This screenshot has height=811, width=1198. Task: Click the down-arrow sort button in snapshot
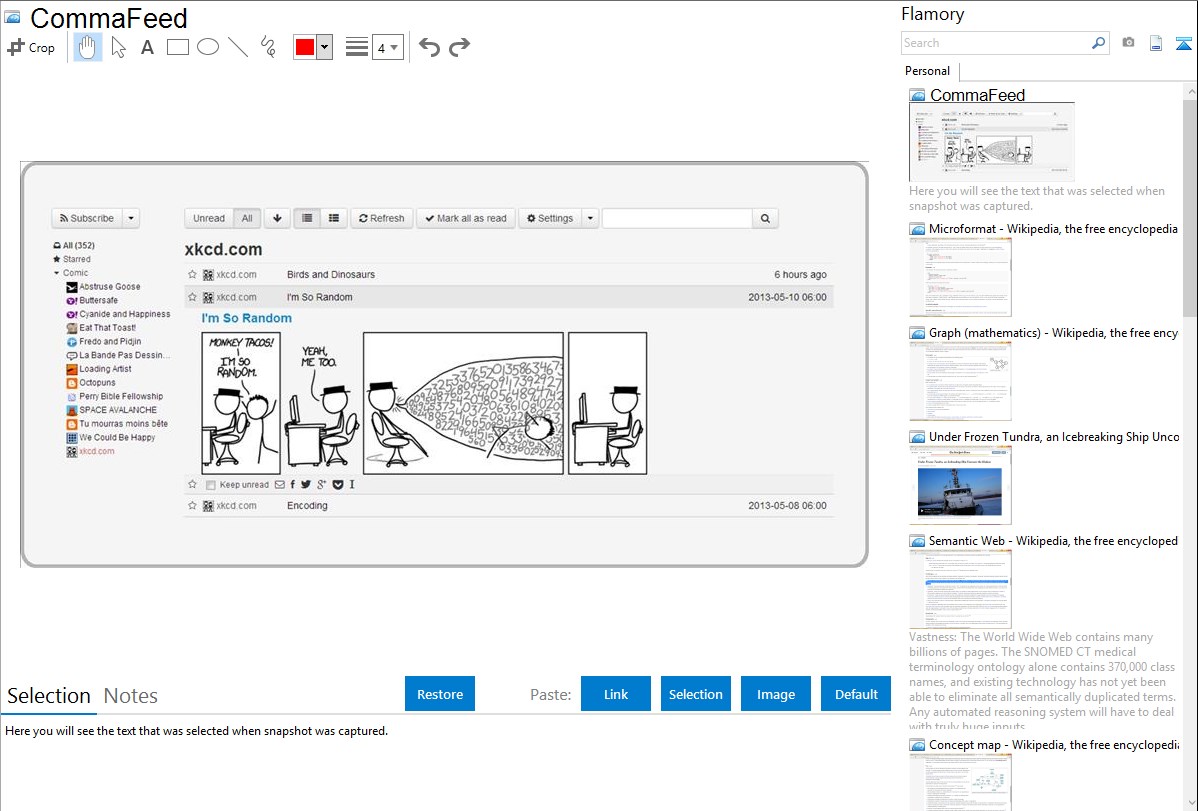pyautogui.click(x=277, y=218)
